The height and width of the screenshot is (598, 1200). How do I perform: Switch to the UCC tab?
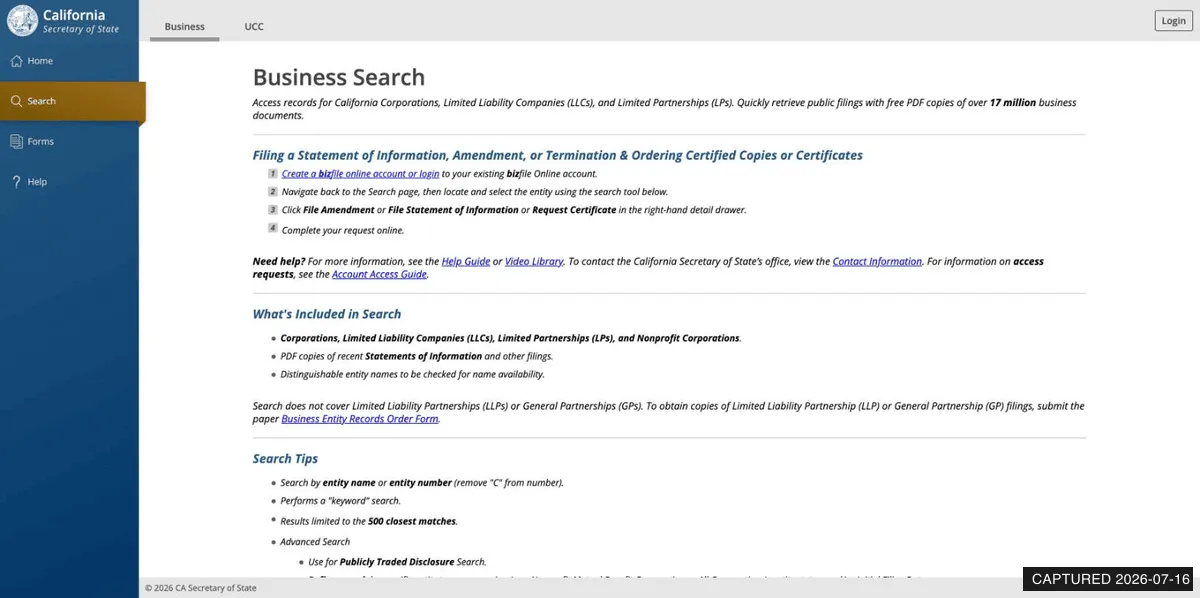coord(254,26)
